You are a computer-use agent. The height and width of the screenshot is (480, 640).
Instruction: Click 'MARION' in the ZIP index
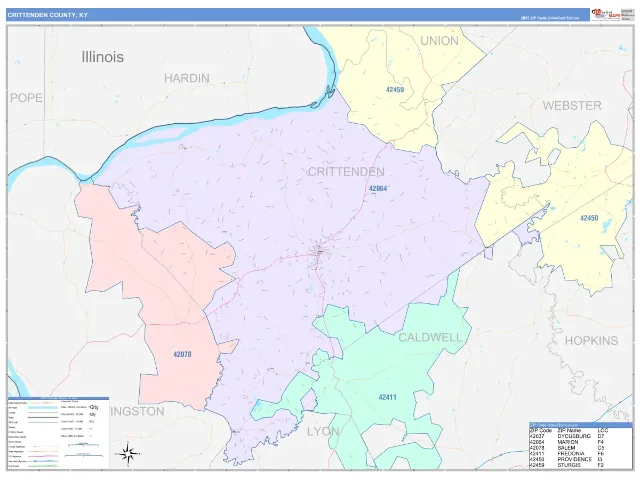point(568,442)
